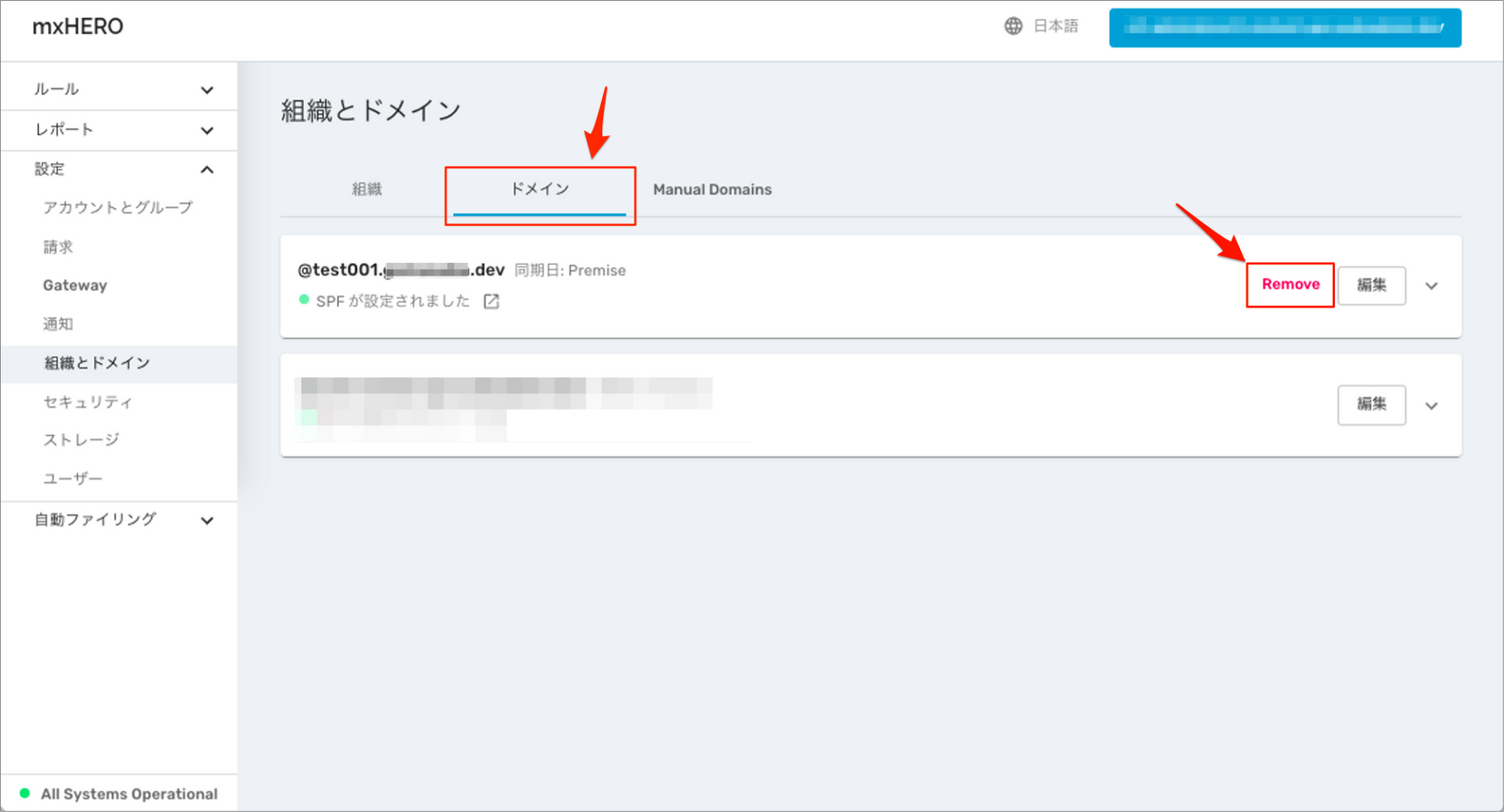Click Remove on the test001 domain

[x=1289, y=285]
